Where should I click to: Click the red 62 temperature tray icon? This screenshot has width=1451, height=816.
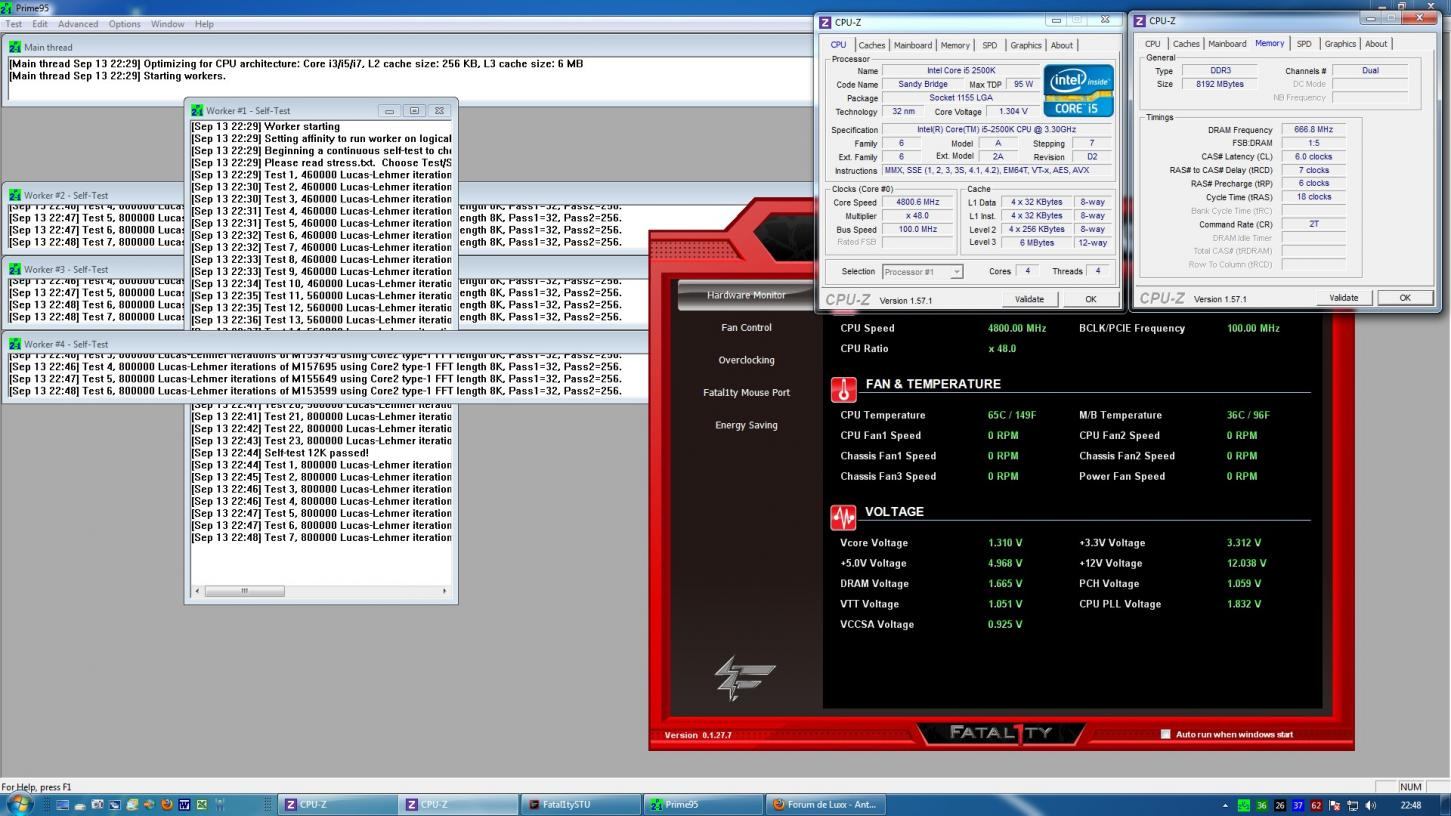click(x=1316, y=805)
